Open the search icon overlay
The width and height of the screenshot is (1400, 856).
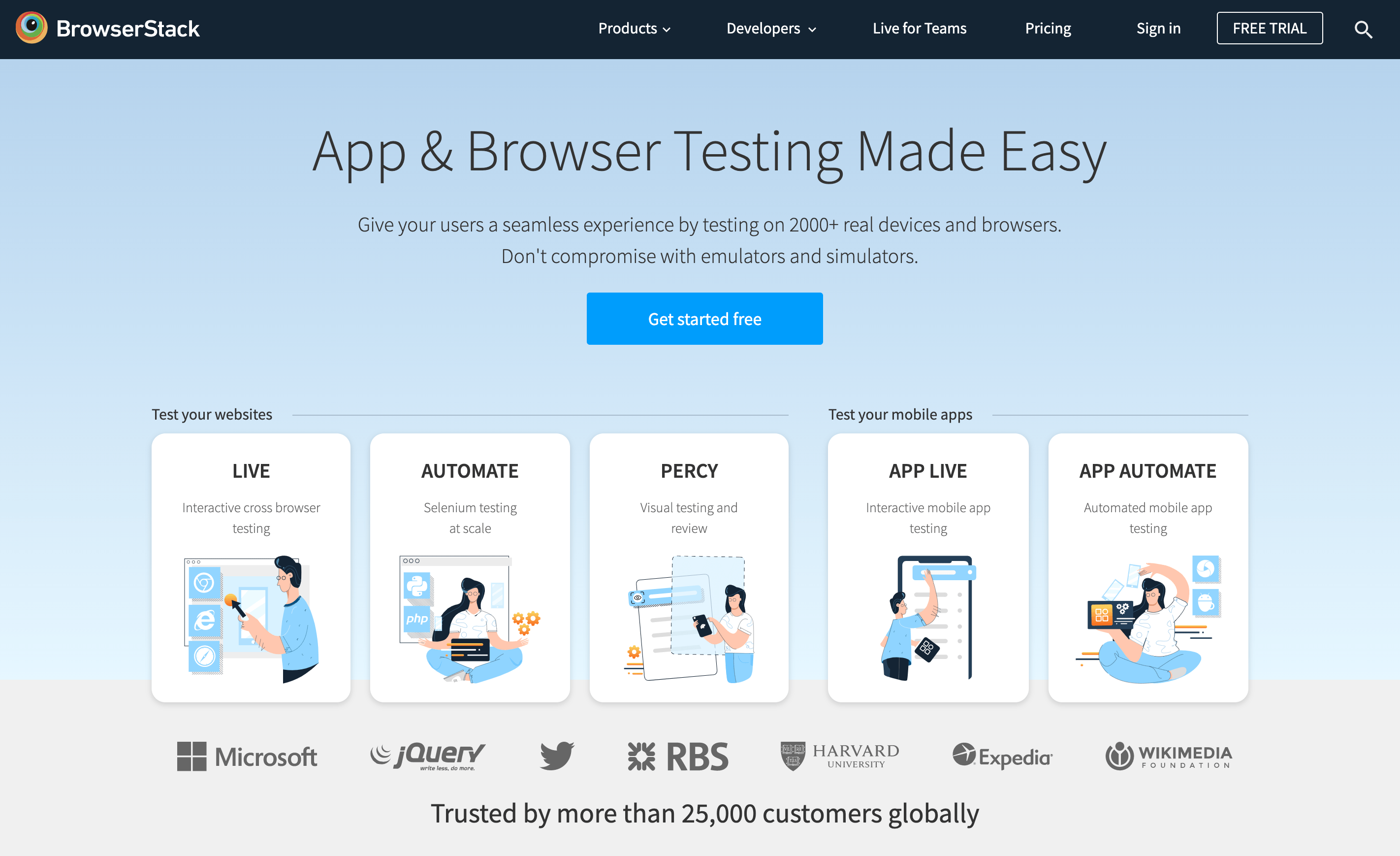pyautogui.click(x=1364, y=28)
